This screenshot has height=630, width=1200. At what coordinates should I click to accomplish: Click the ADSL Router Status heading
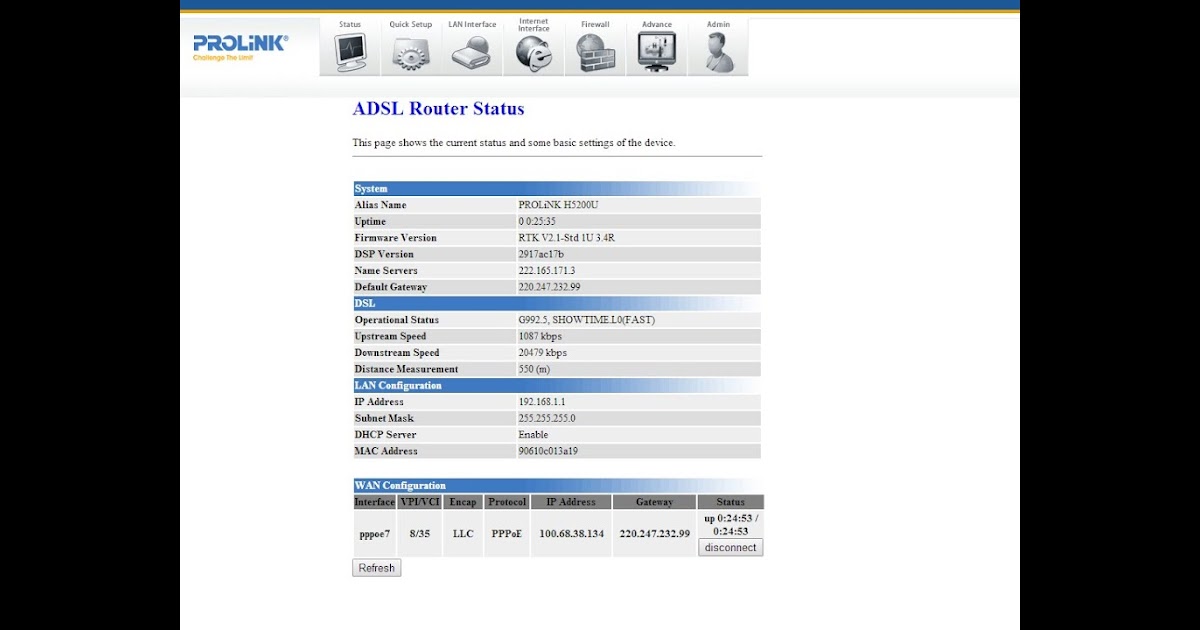tap(438, 109)
